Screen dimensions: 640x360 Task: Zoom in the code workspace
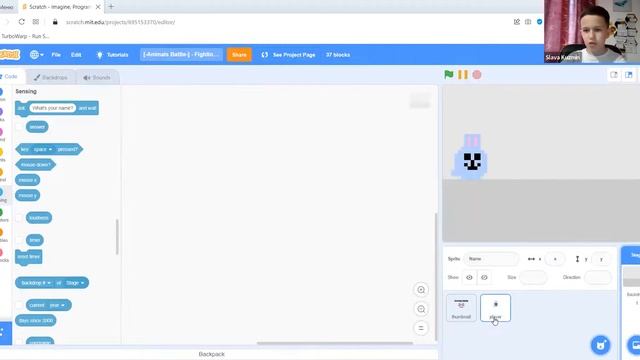pos(421,290)
